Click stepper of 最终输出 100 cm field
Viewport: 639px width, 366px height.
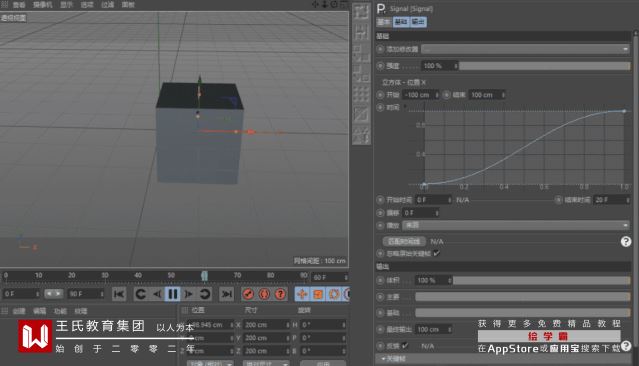tap(450, 329)
